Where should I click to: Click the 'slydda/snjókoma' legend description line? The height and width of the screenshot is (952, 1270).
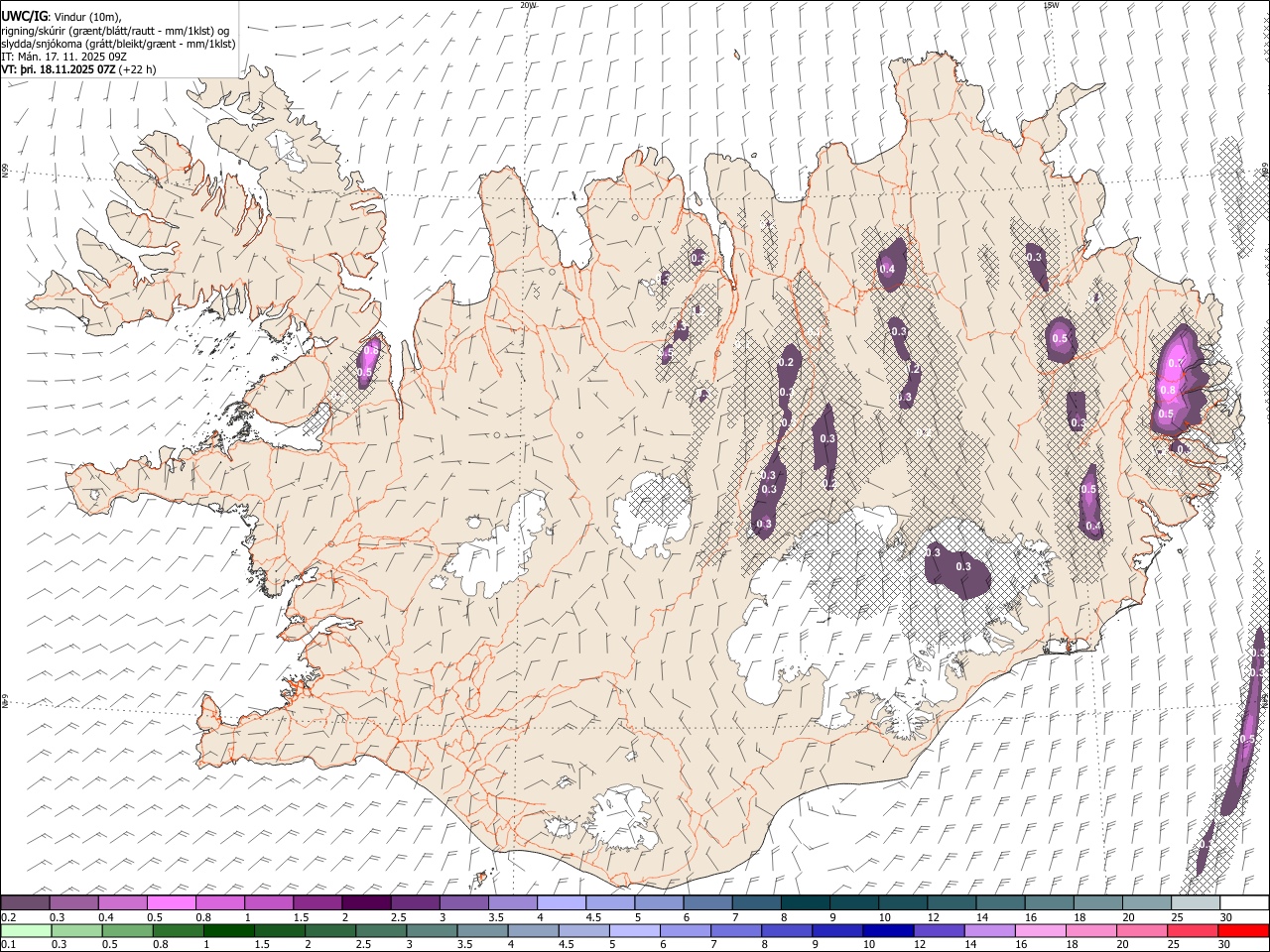click(x=118, y=44)
